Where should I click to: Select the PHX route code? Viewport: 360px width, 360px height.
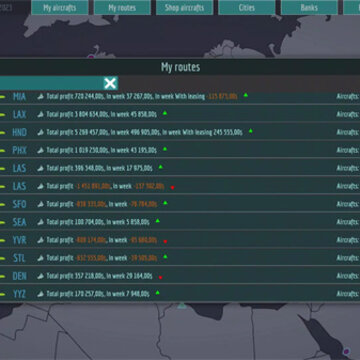[x=19, y=150]
